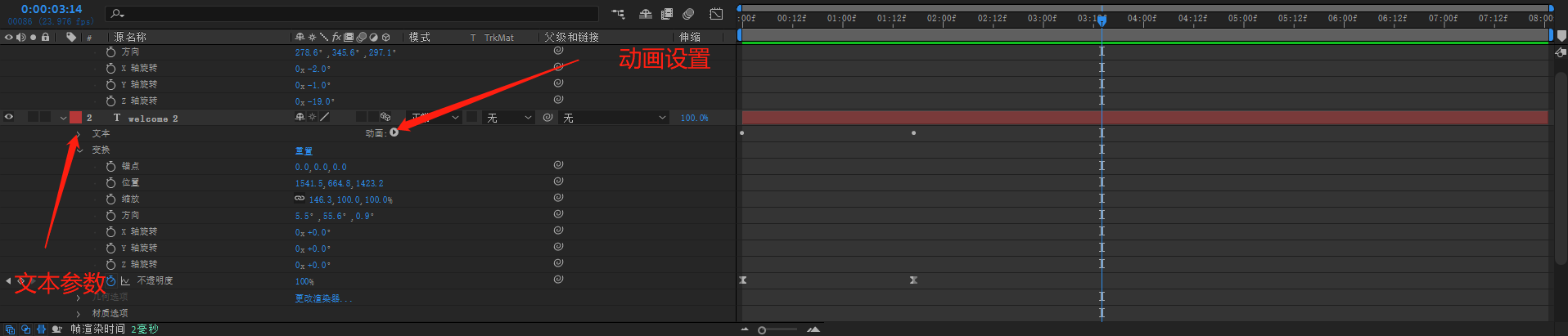Collapse the welcome 2 layer chevron
This screenshot has width=1568, height=336.
[x=63, y=118]
